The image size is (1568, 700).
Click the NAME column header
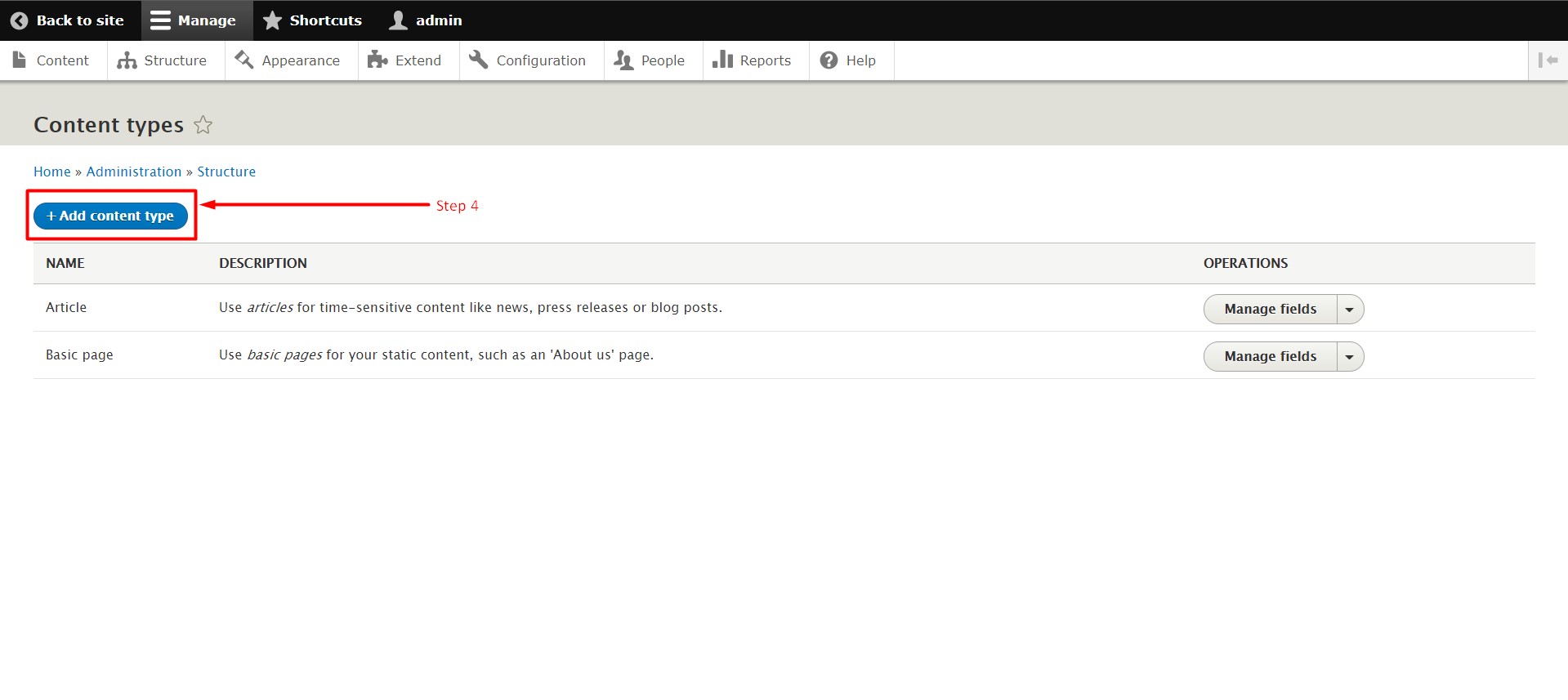(x=65, y=263)
